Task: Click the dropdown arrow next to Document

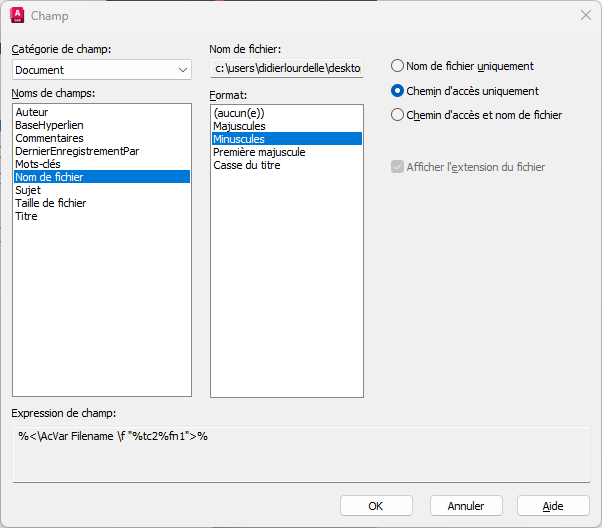Action: coord(183,70)
